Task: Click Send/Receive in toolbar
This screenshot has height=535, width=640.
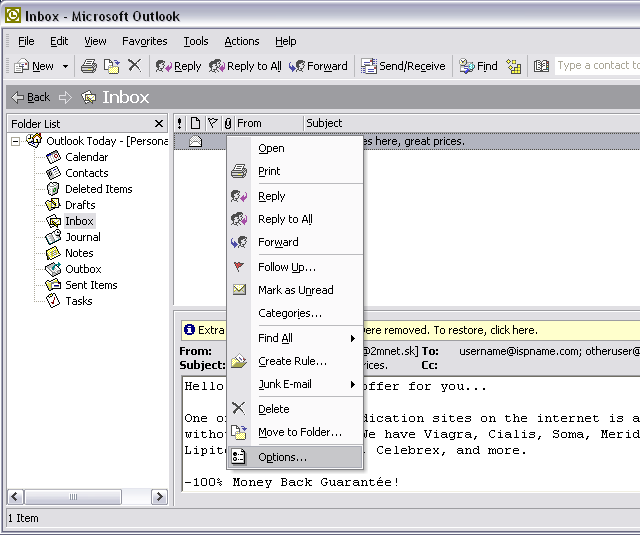Action: pos(403,66)
